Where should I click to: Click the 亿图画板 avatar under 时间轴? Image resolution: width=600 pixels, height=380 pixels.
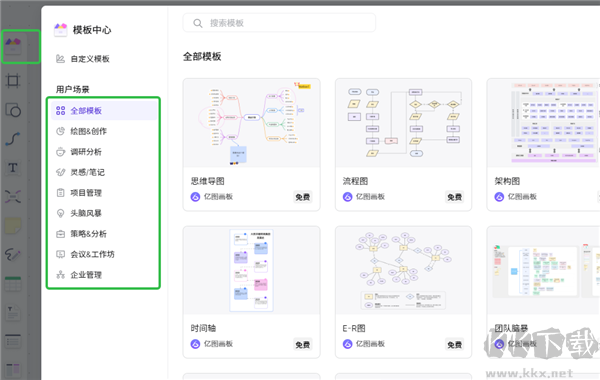point(195,344)
